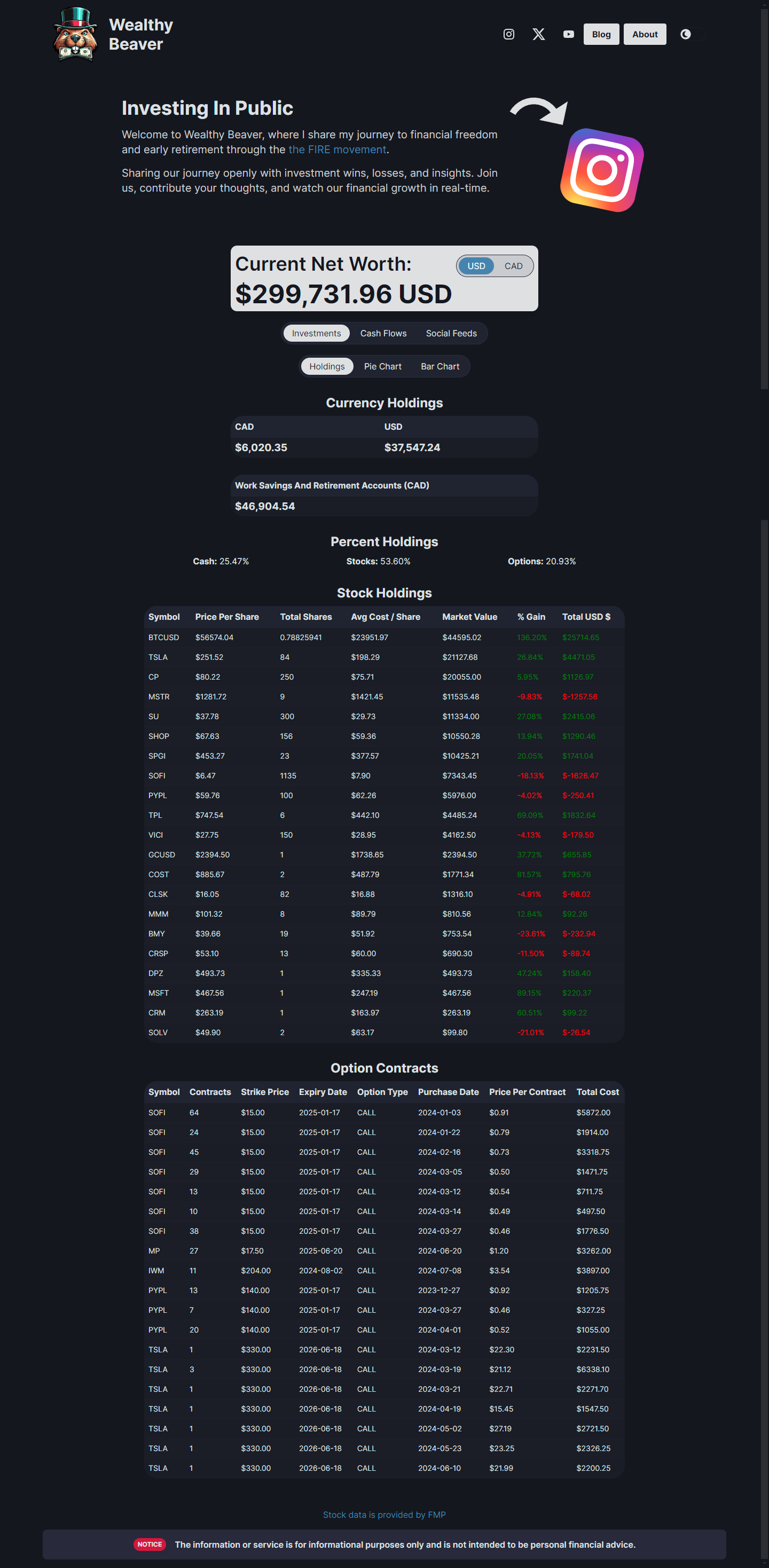Click the IWM option contract symbol
The width and height of the screenshot is (769, 1568).
click(156, 1270)
